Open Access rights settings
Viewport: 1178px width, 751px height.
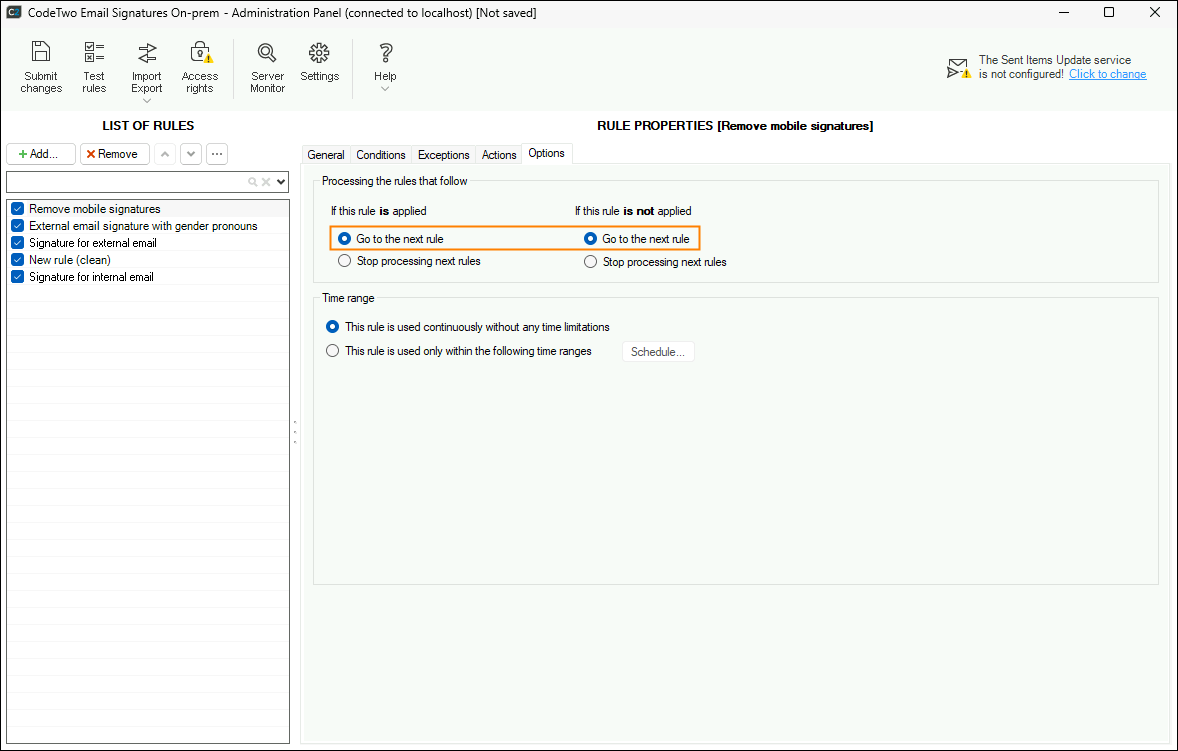click(200, 67)
